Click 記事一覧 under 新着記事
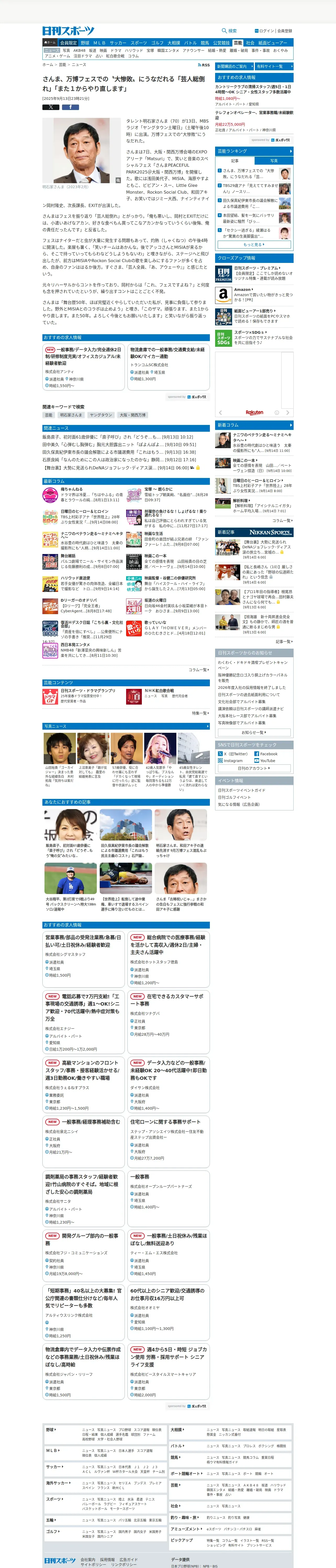Image resolution: width=336 pixels, height=1568 pixels. tap(284, 641)
